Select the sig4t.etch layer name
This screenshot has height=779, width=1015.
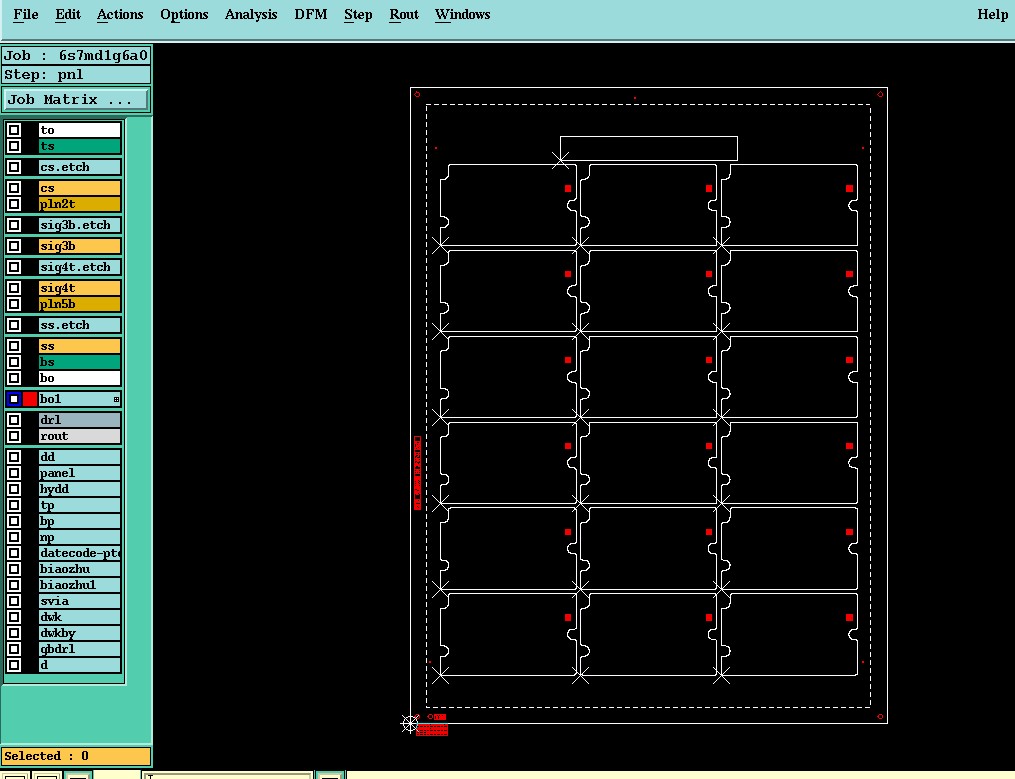(80, 267)
